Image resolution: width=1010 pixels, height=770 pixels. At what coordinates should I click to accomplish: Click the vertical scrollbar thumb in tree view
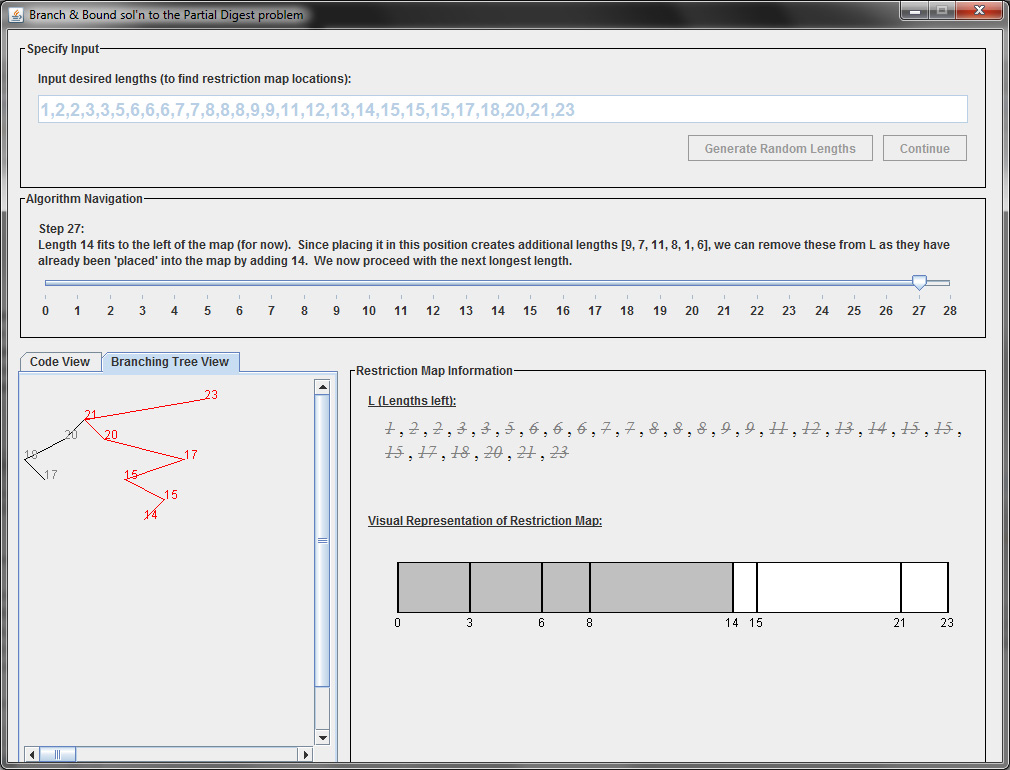point(322,540)
